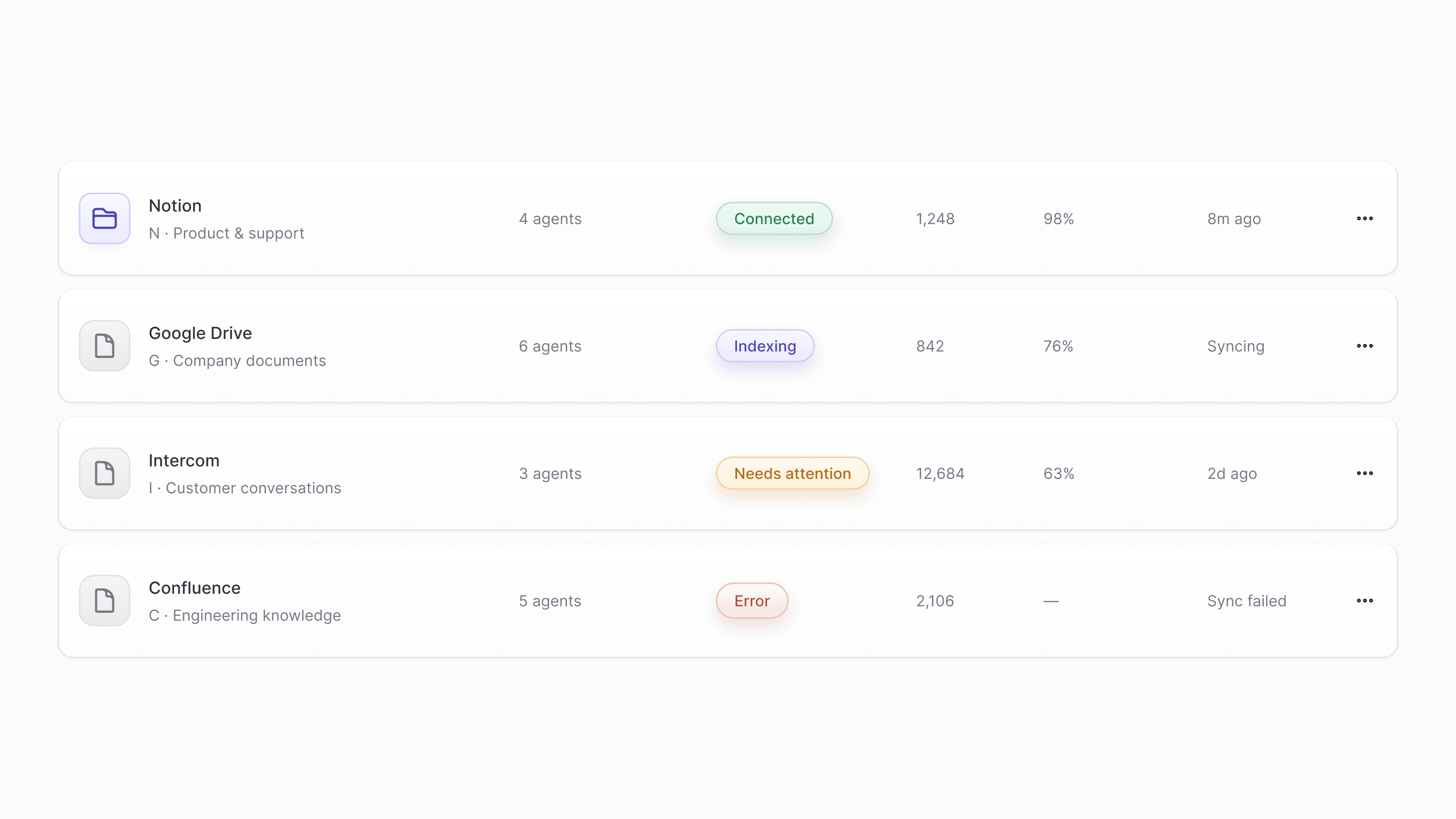
Task: Open the three-dot menu for Google Drive
Action: pyautogui.click(x=1365, y=346)
